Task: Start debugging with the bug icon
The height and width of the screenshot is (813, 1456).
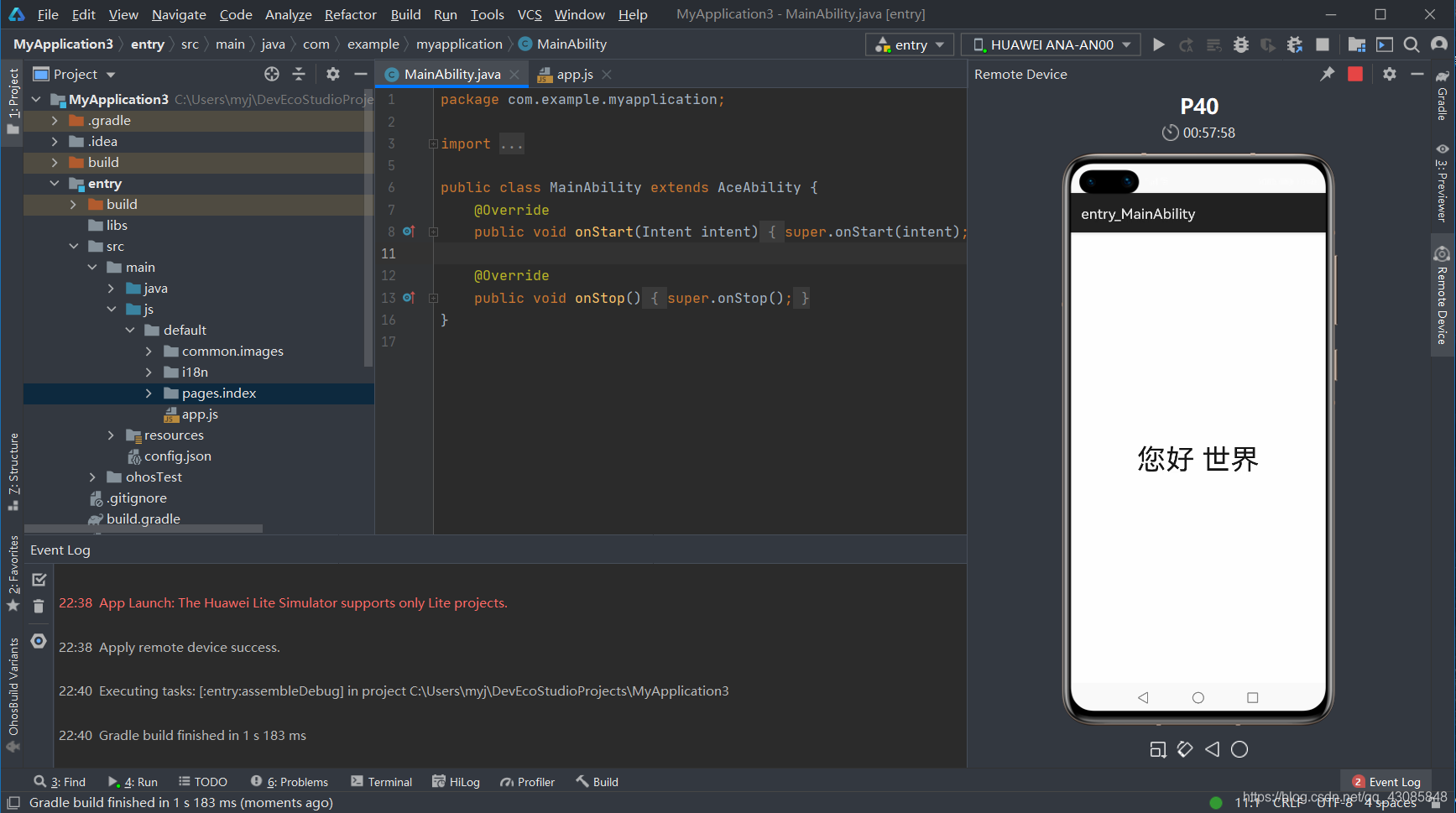Action: (1240, 44)
